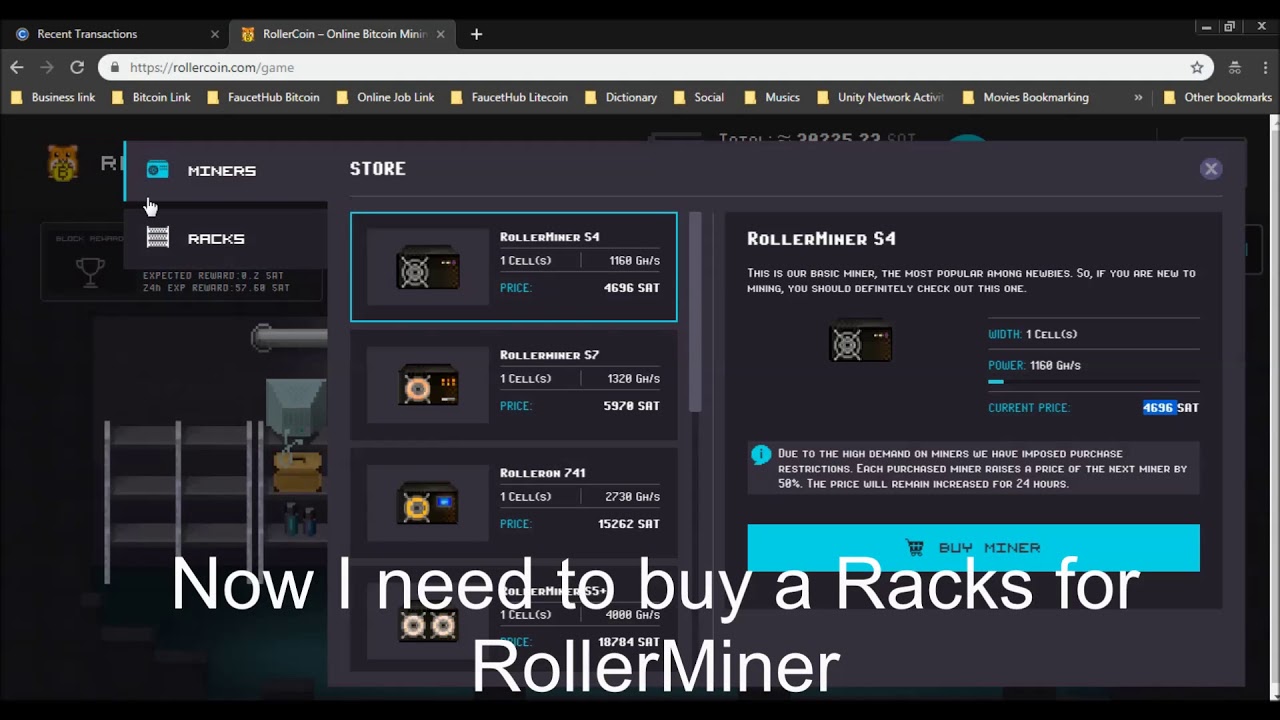Open a new browser tab
The height and width of the screenshot is (720, 1280).
pos(476,34)
